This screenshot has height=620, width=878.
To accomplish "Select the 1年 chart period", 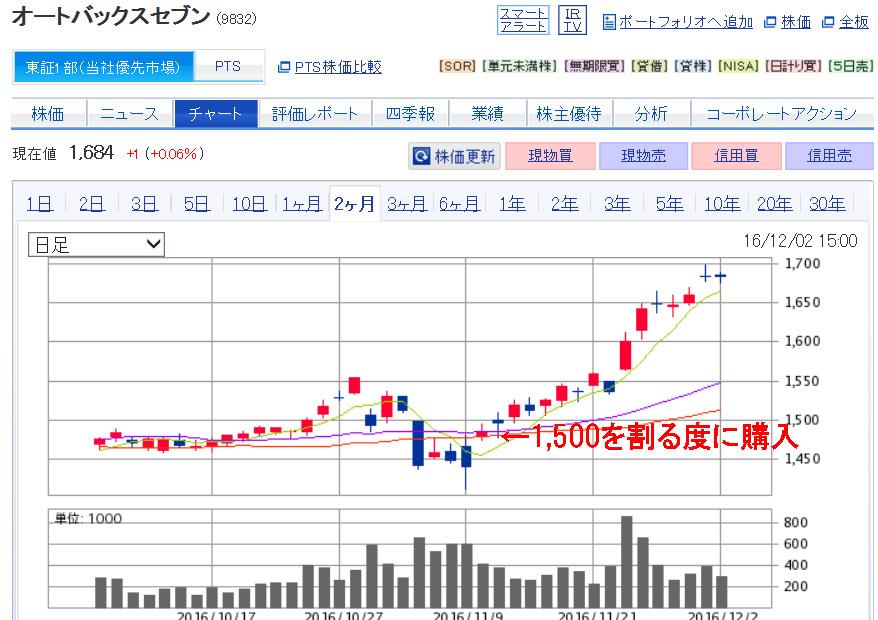I will (x=512, y=204).
